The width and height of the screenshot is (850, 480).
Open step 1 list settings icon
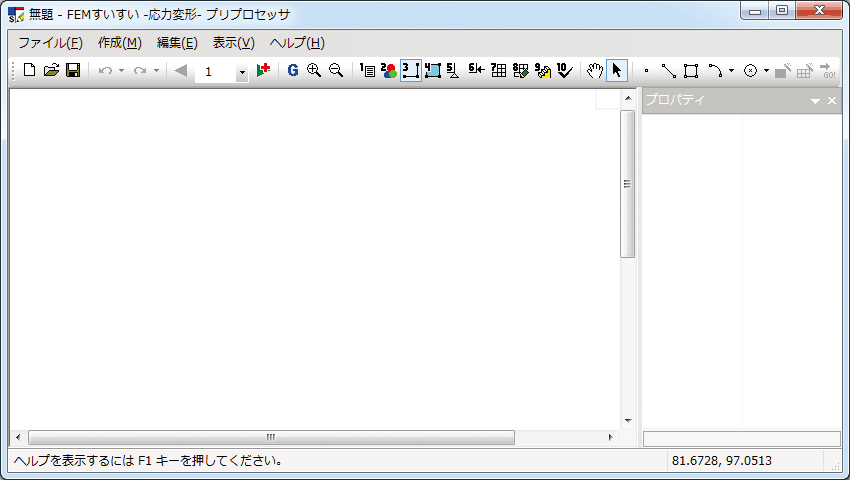tap(368, 71)
